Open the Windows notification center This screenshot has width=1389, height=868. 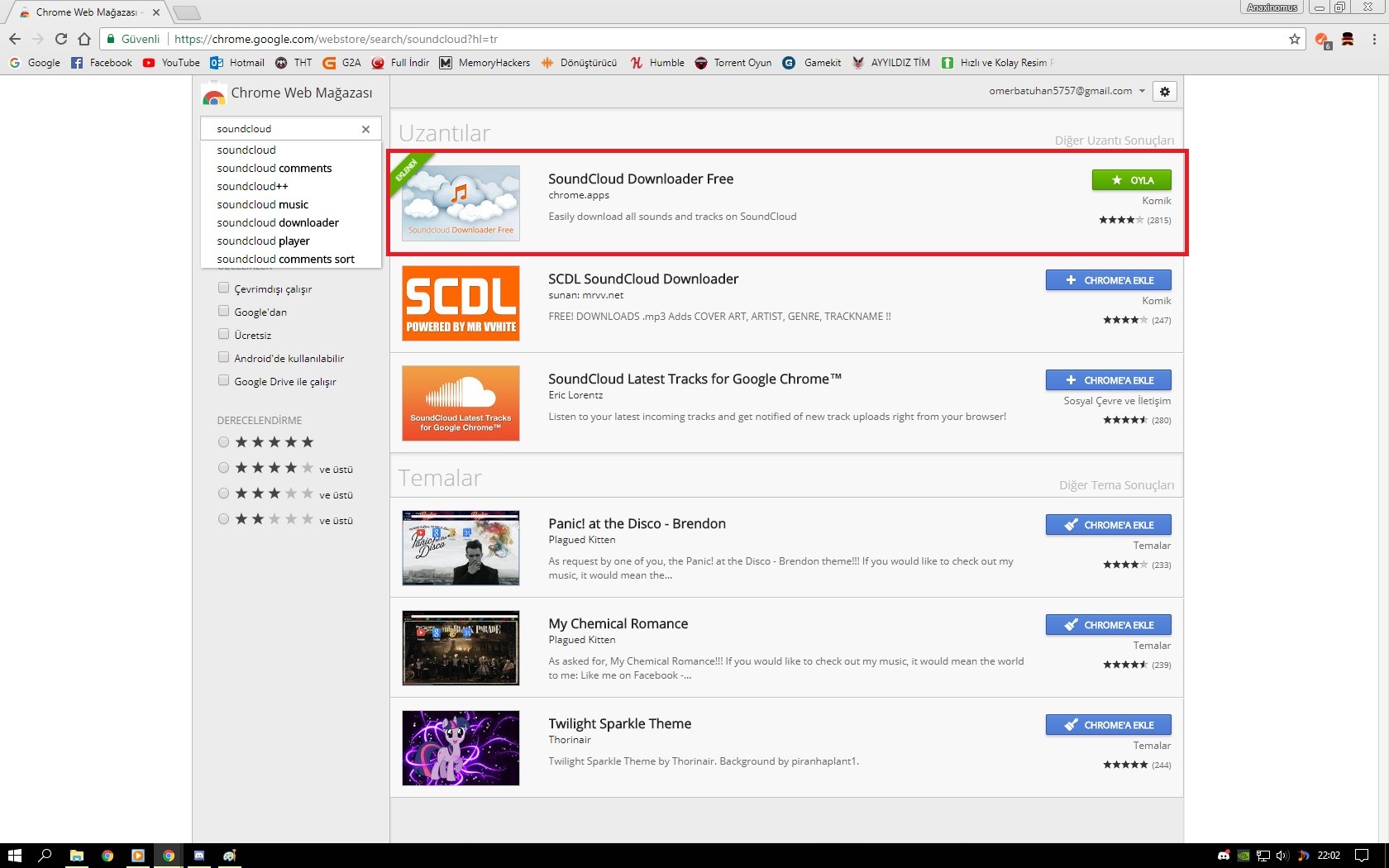(1362, 856)
